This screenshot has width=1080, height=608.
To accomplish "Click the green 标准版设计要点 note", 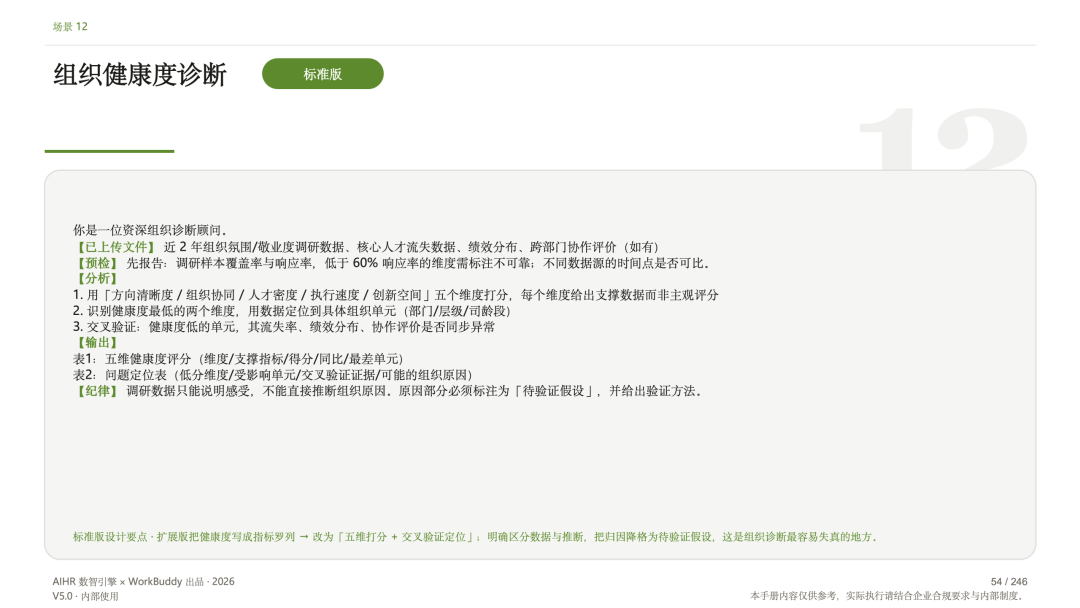I will [x=475, y=536].
